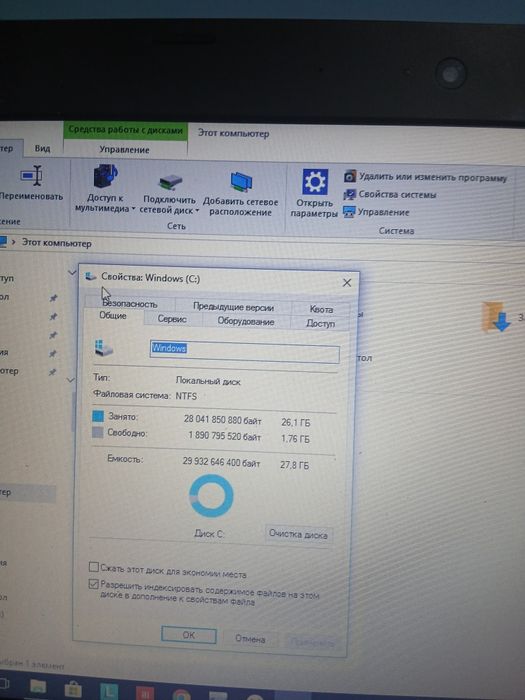This screenshot has height=700, width=525.
Task: Click the blue Занято color square
Action: (98, 417)
